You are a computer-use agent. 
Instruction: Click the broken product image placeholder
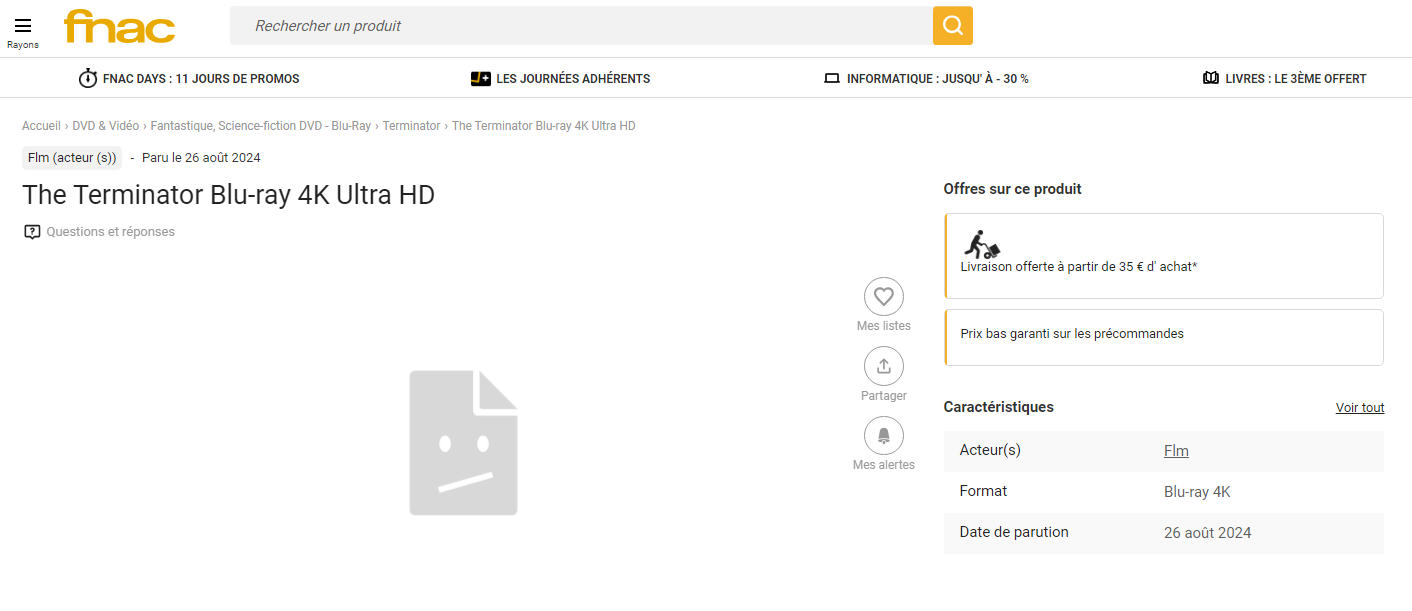pos(464,443)
